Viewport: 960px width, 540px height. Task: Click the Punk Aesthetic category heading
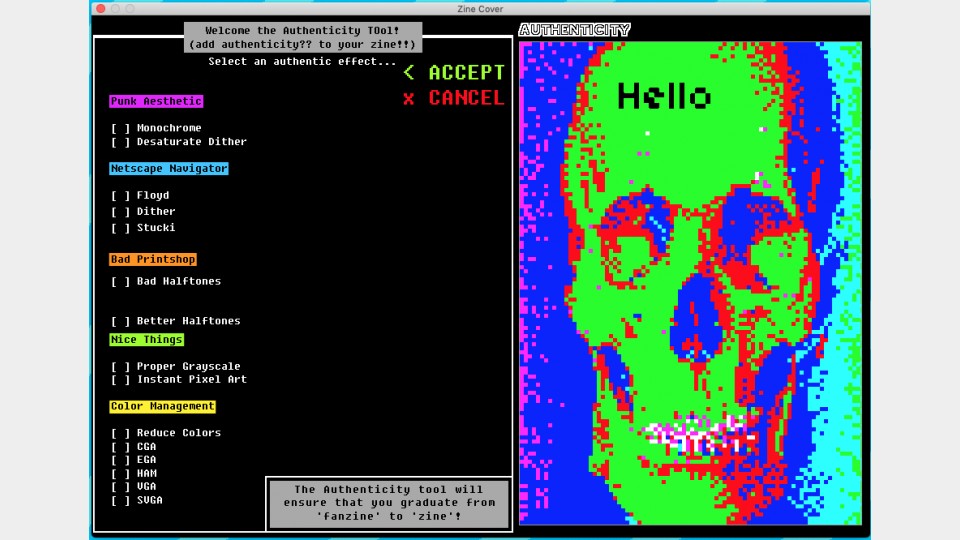(x=156, y=101)
